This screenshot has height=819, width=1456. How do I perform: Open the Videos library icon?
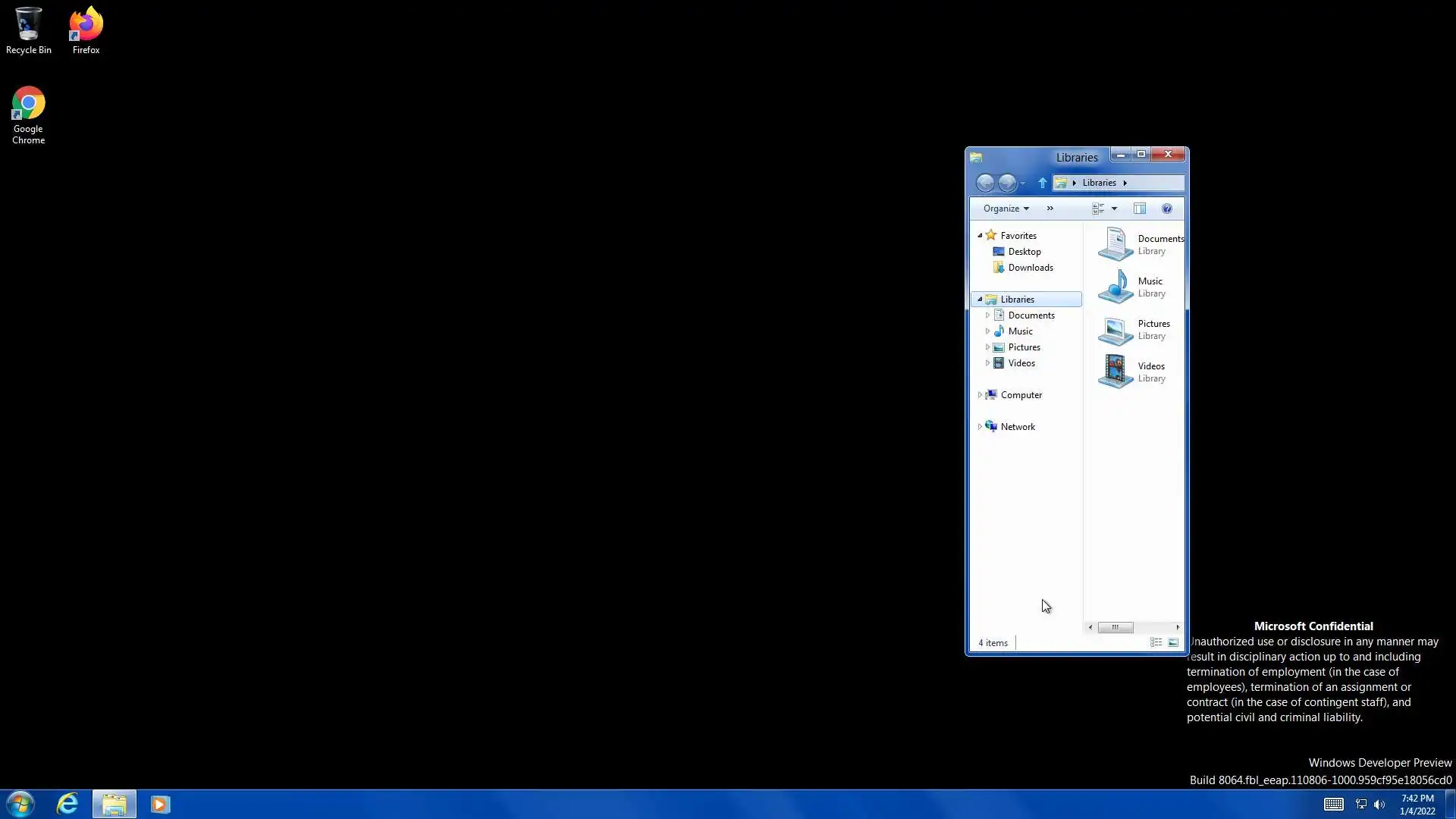coord(1116,372)
